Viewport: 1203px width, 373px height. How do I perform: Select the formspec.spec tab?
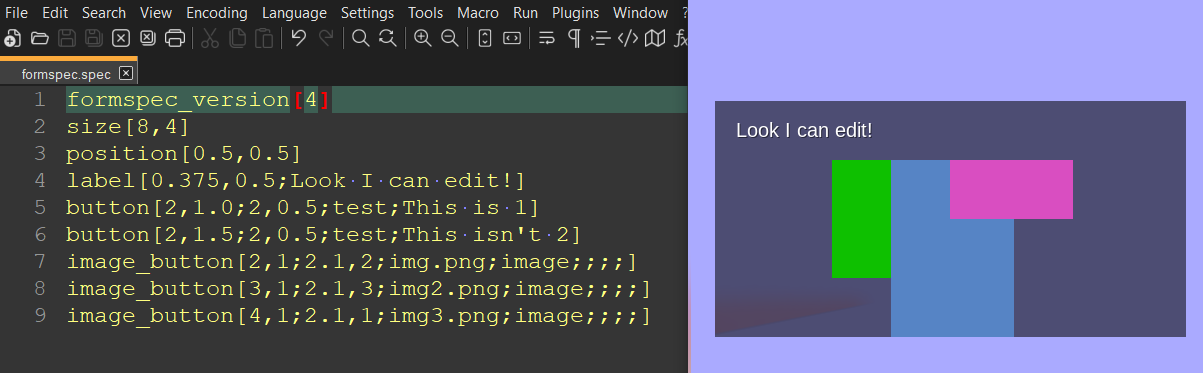point(66,74)
